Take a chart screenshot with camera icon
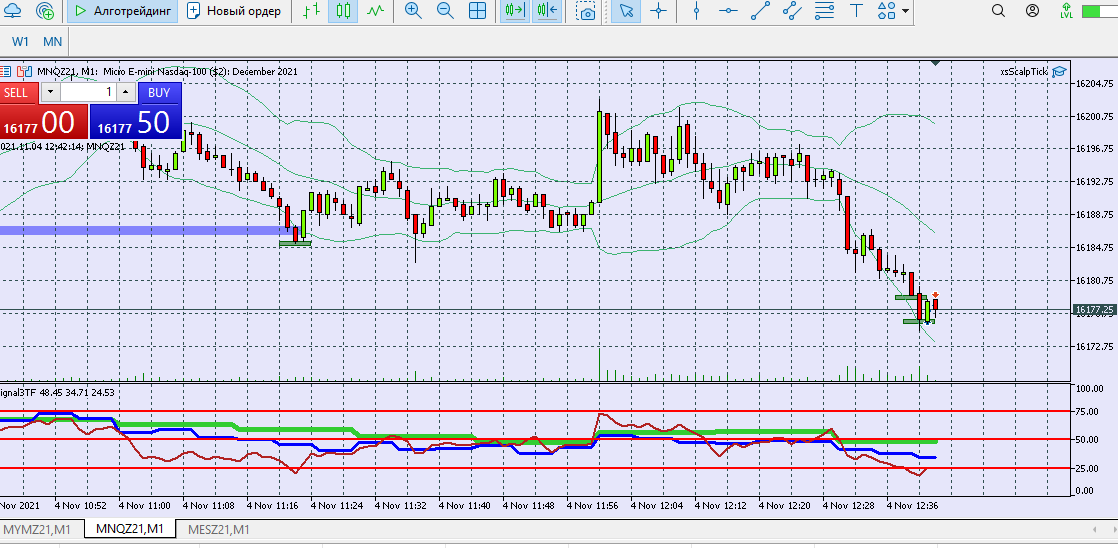1118x548 pixels. click(x=586, y=11)
